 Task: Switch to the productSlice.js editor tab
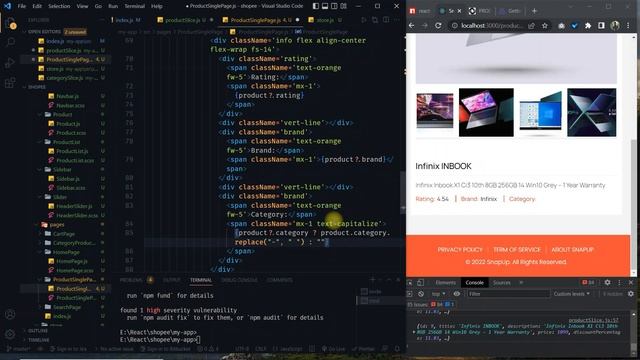pyautogui.click(x=185, y=20)
